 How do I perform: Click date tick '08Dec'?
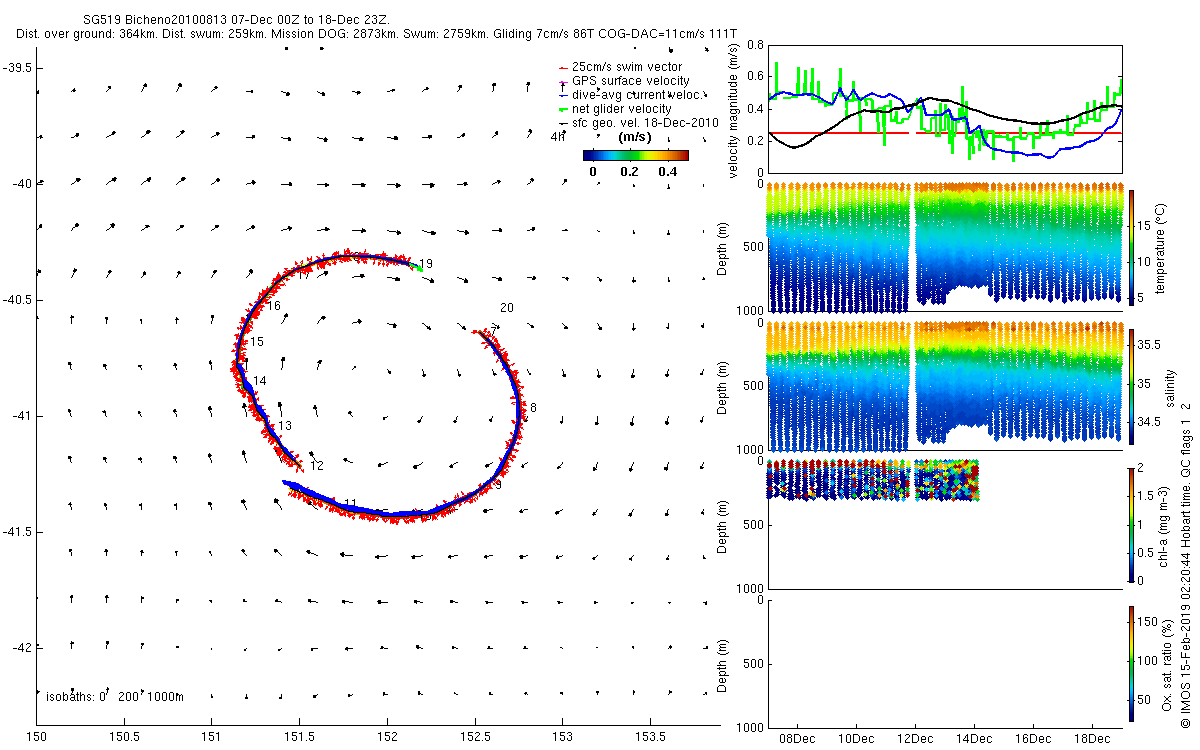(797, 739)
